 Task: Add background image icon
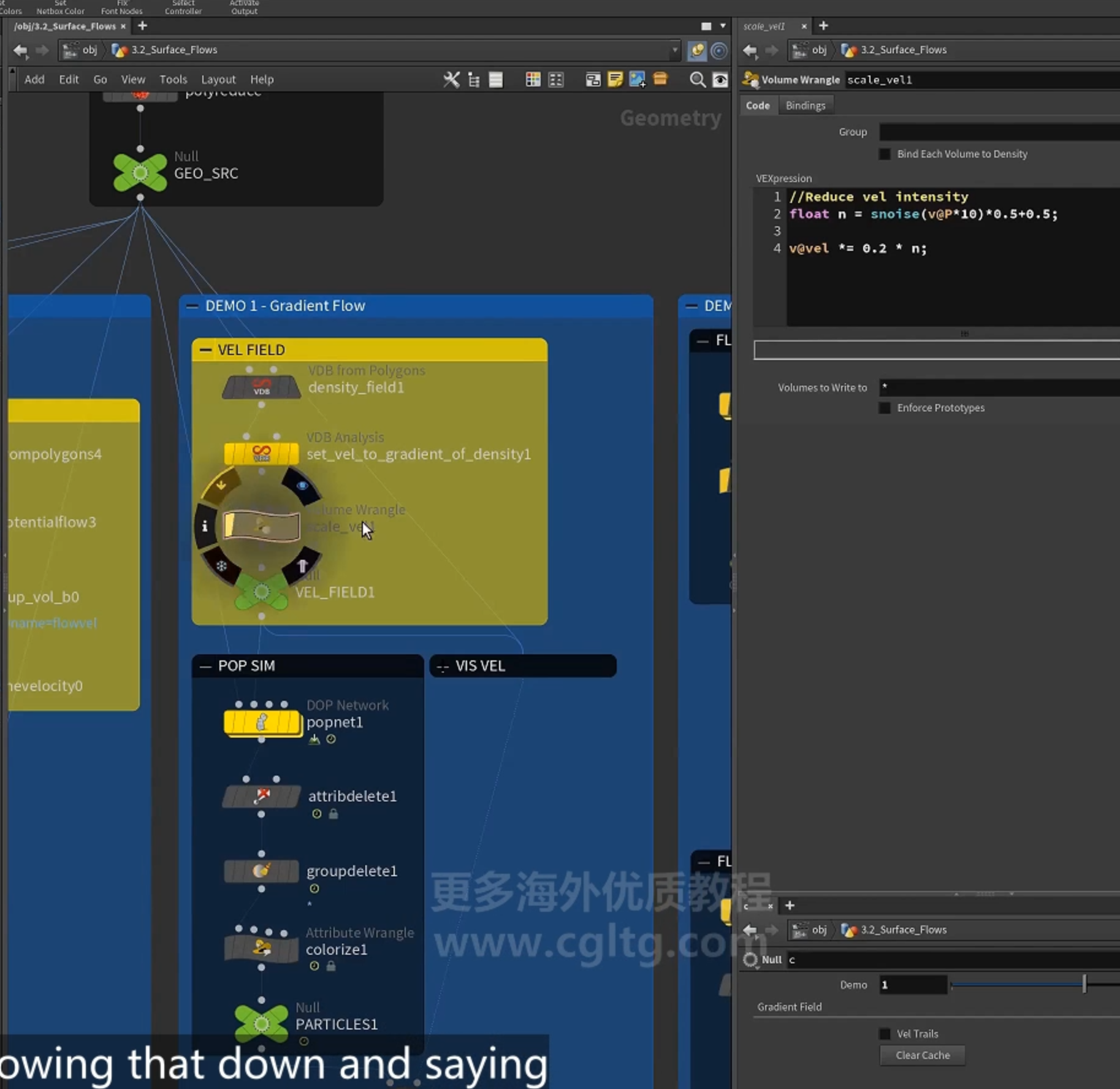pos(638,80)
